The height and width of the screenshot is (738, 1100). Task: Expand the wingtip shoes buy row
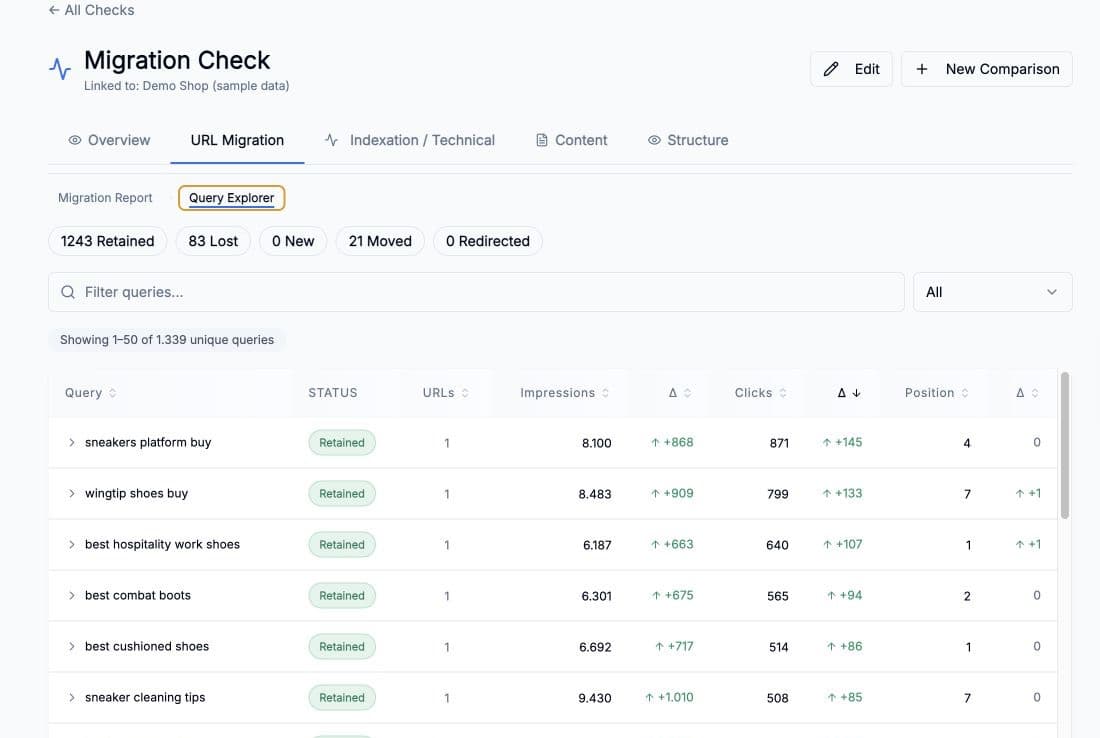pyautogui.click(x=72, y=494)
